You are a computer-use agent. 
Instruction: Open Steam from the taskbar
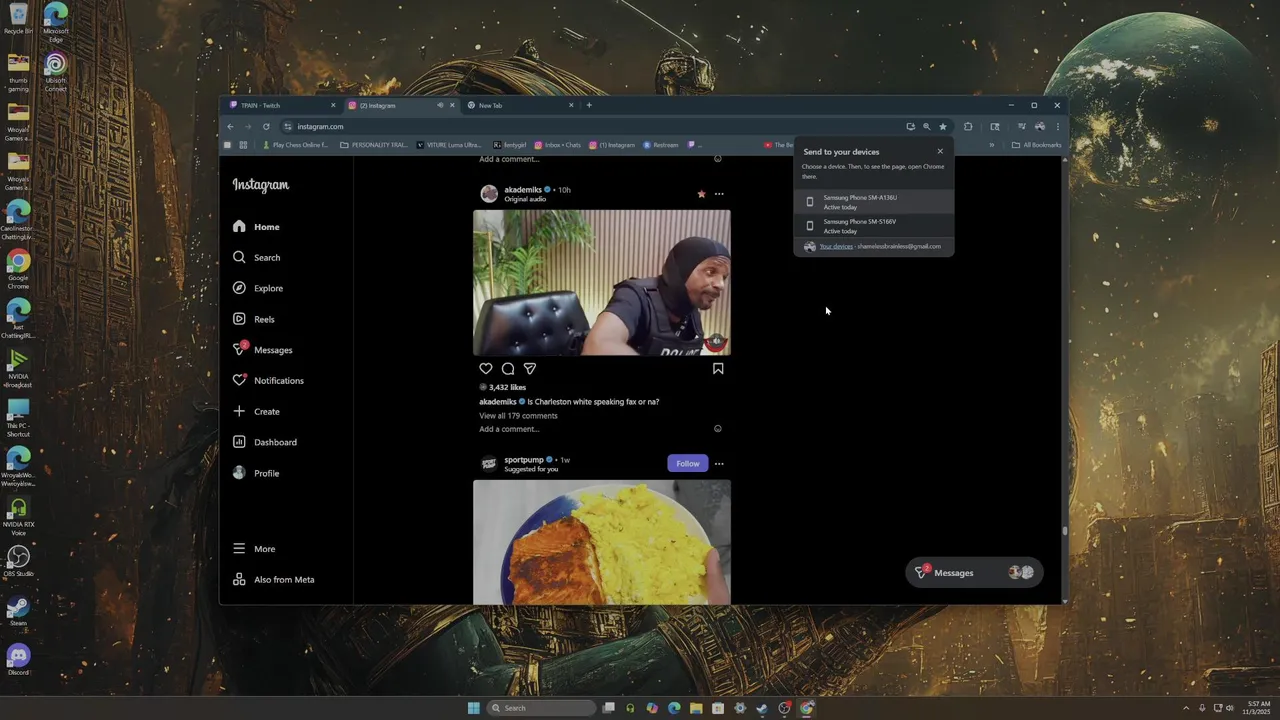tap(762, 708)
